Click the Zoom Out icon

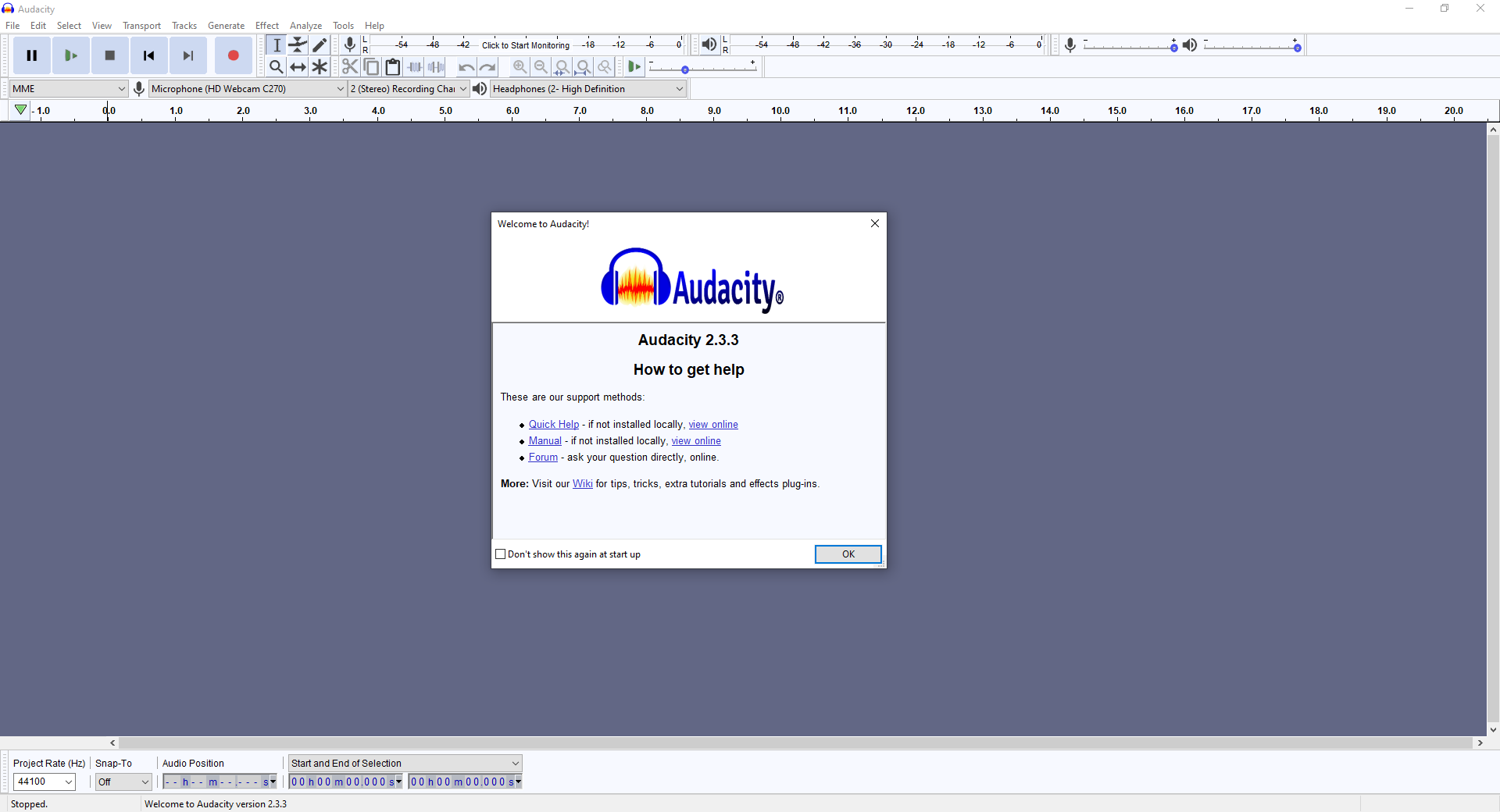(x=541, y=67)
